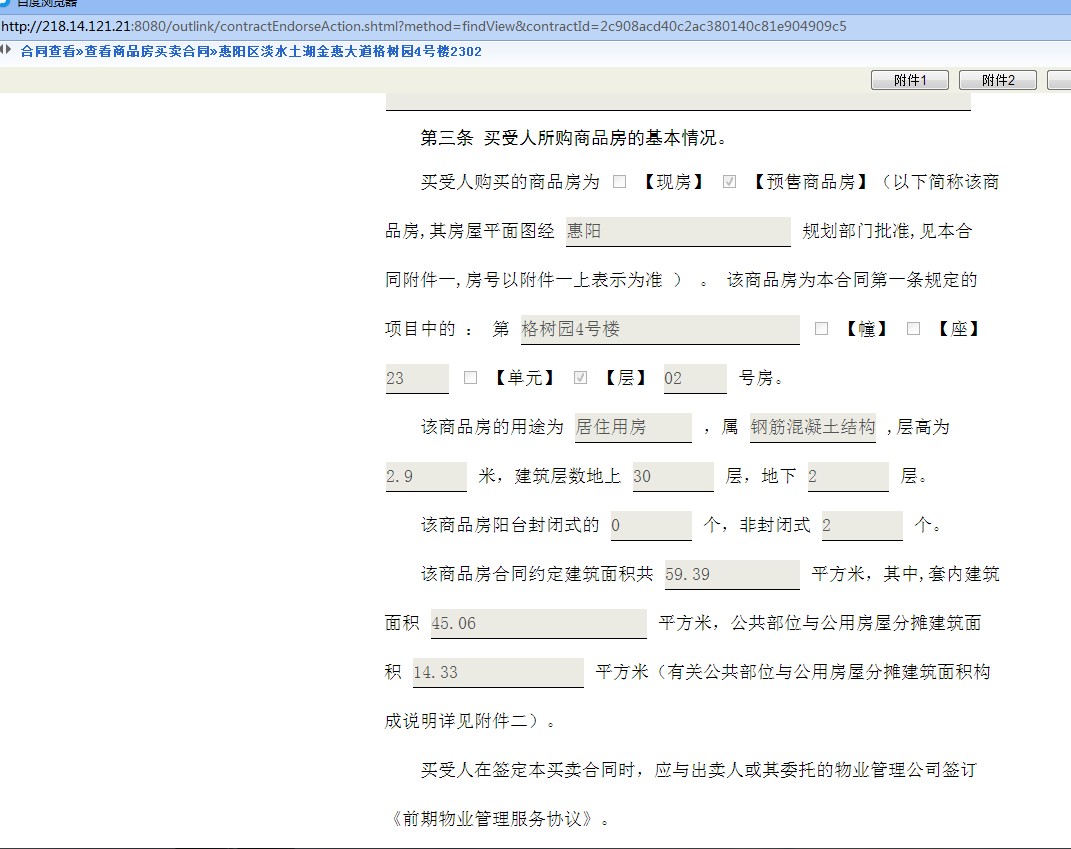
Task: Click the shared area field 14.33
Action: (x=498, y=673)
